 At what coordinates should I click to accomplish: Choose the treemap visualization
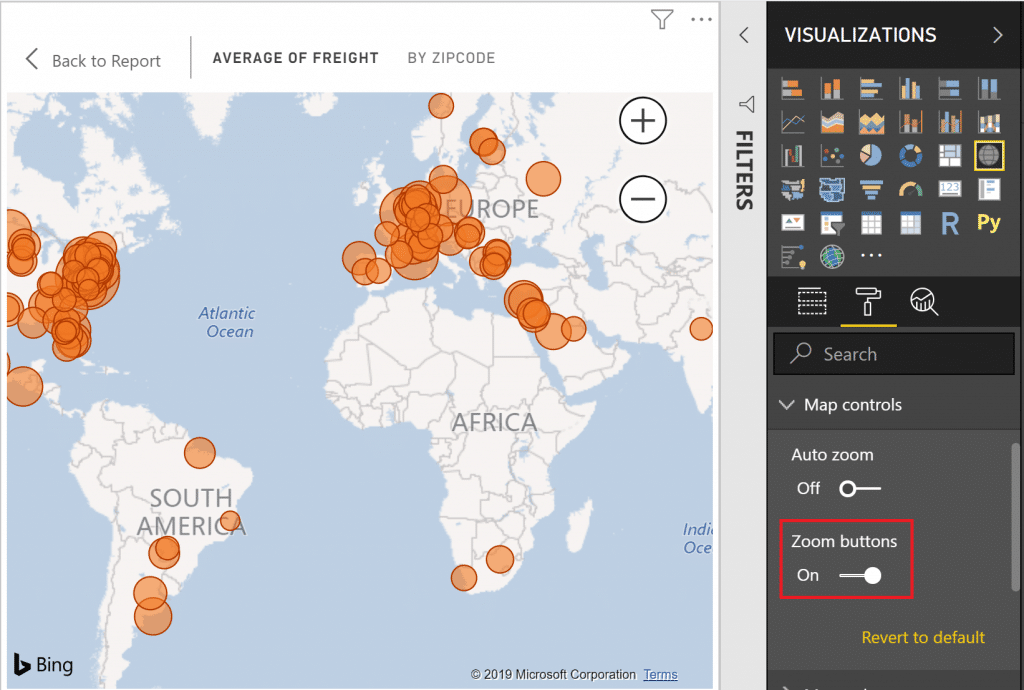[x=949, y=155]
